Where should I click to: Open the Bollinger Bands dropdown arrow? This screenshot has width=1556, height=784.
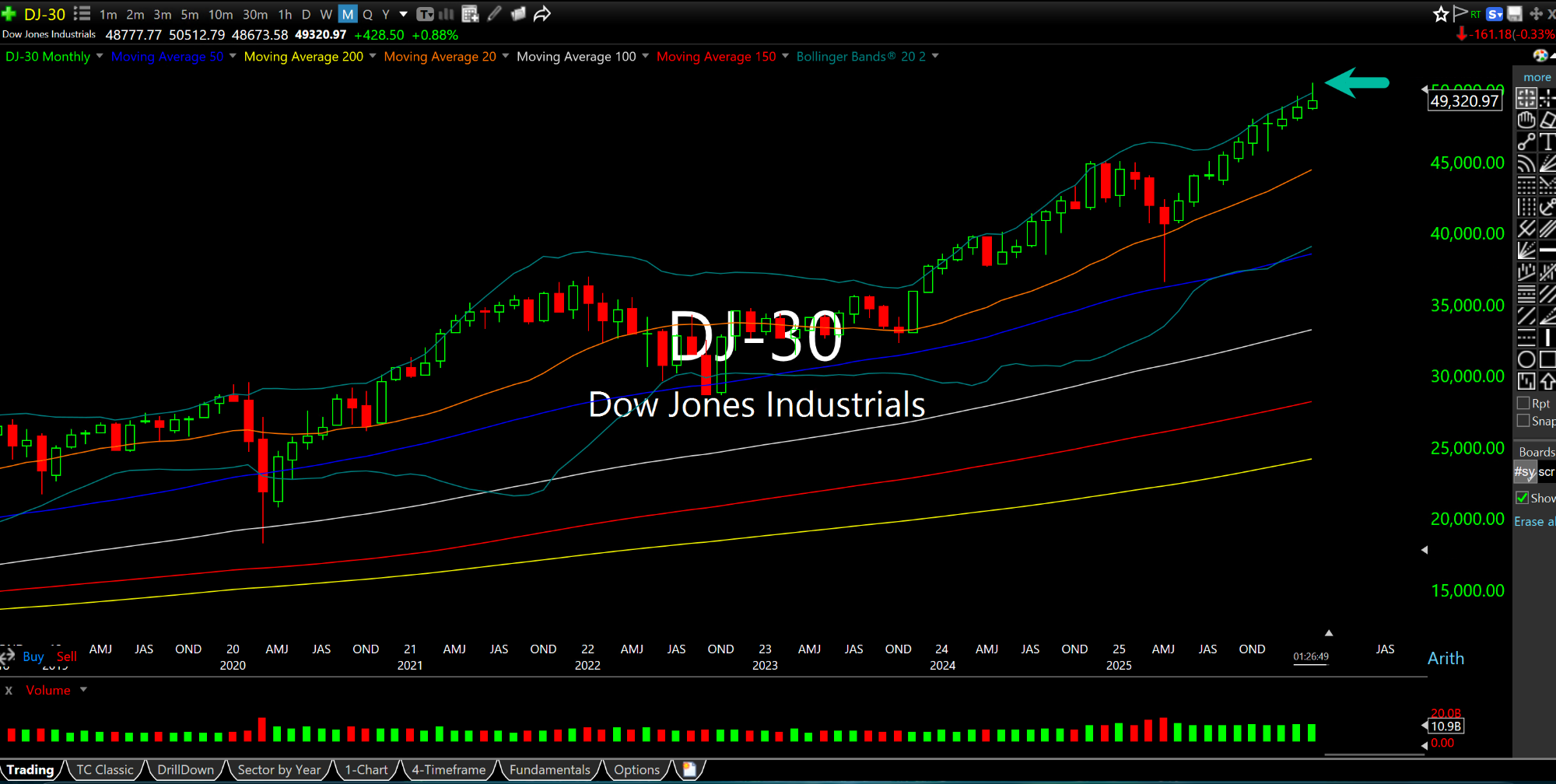point(935,56)
